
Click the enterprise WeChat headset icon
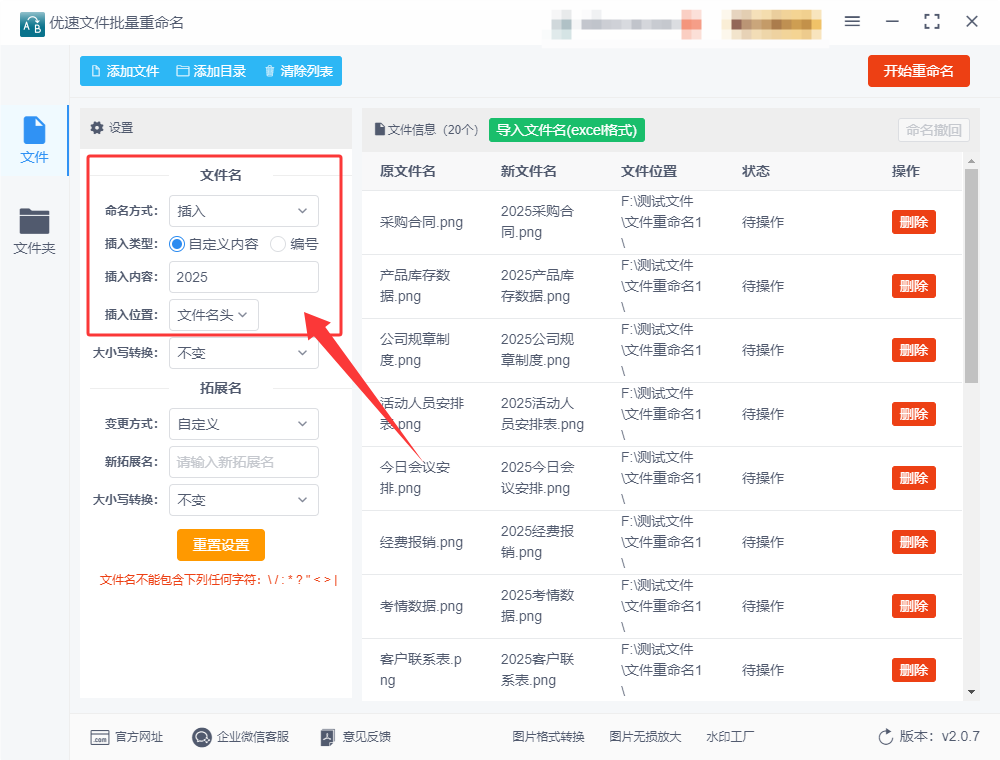tap(202, 737)
